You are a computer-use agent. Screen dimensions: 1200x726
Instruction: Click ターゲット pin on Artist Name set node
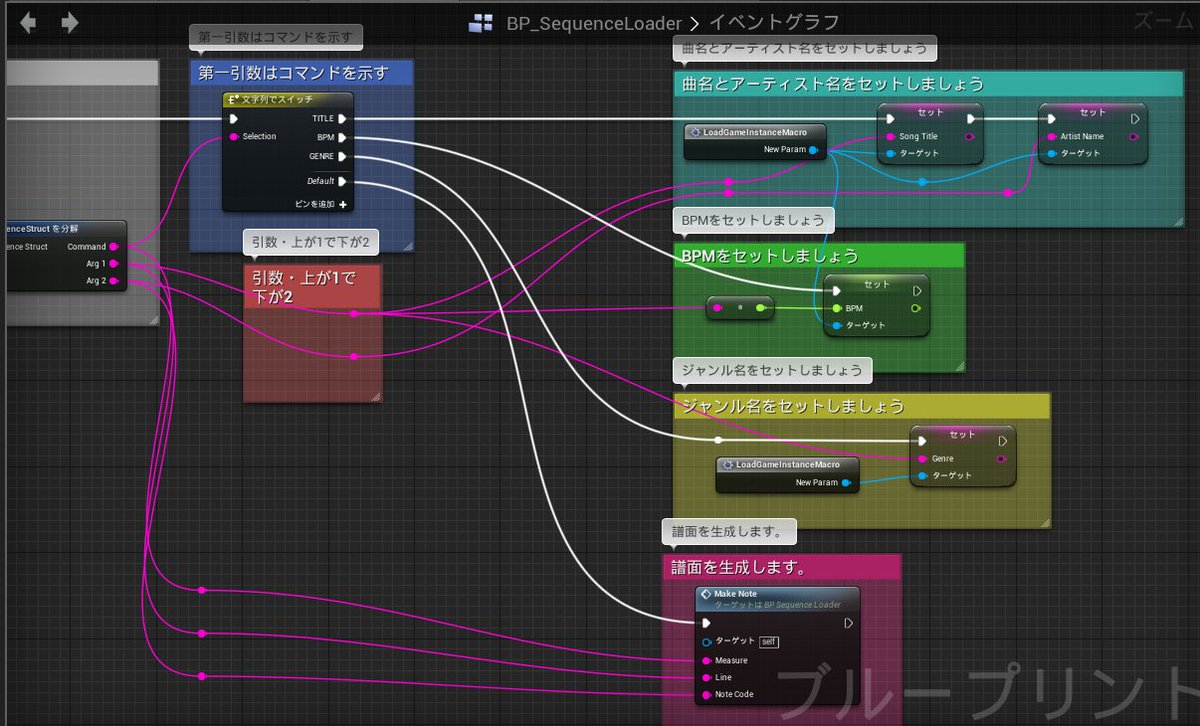click(x=1051, y=153)
